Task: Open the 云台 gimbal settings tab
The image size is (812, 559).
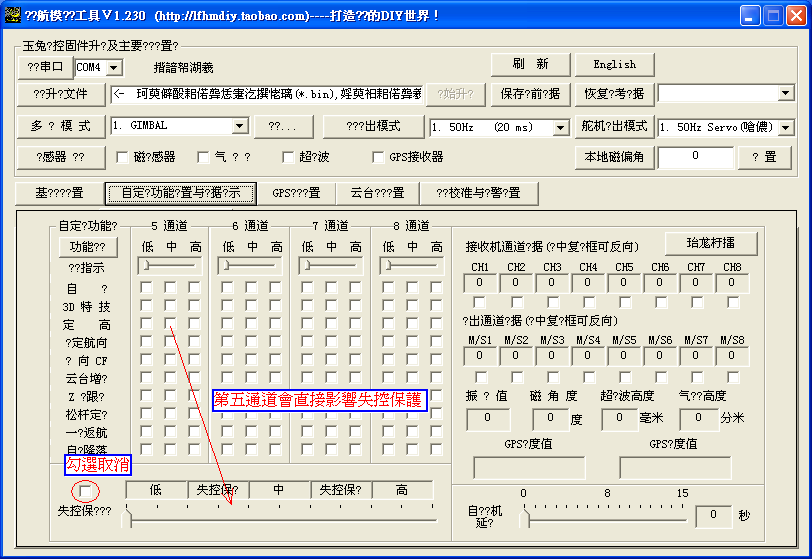Action: 377,193
